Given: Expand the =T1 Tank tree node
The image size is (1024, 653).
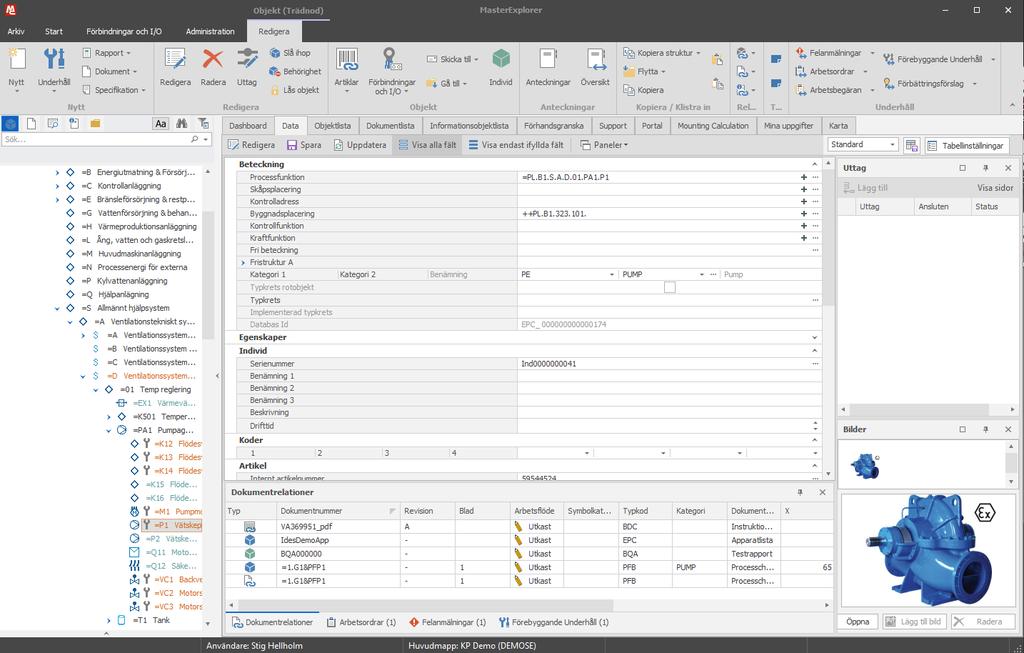Looking at the screenshot, I should point(108,620).
